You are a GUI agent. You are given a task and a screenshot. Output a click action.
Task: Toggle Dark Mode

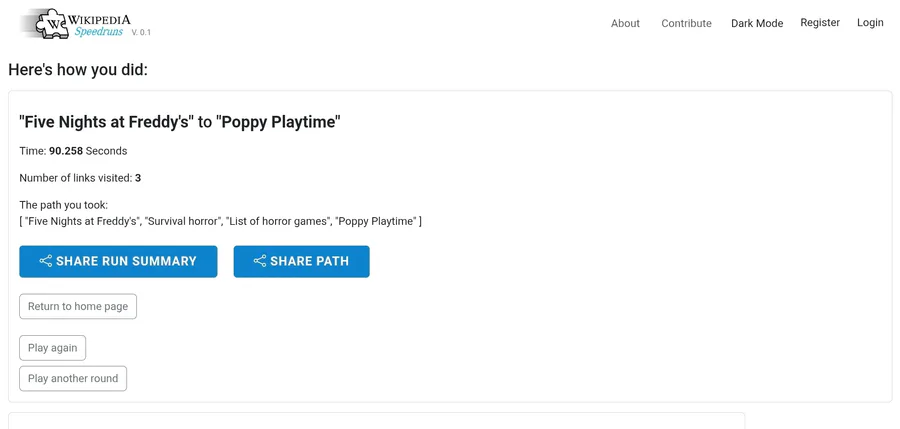point(757,24)
